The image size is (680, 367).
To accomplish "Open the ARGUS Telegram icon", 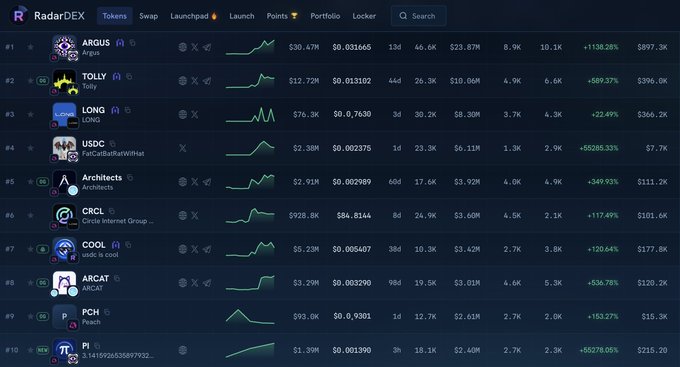I will tap(207, 47).
